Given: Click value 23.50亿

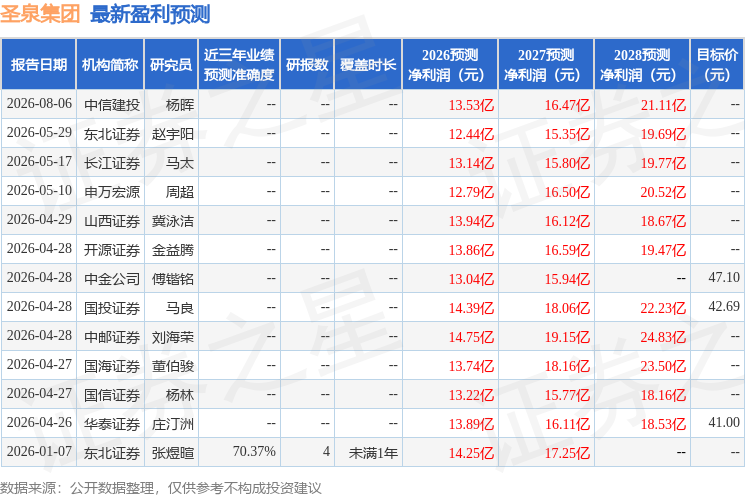Looking at the screenshot, I should [663, 366].
